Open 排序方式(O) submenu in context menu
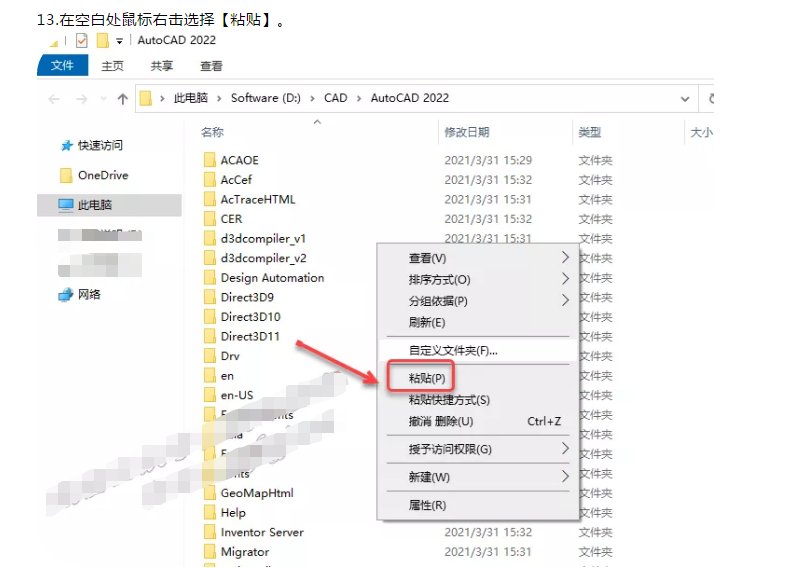Screen dimensions: 808x568 [x=478, y=279]
